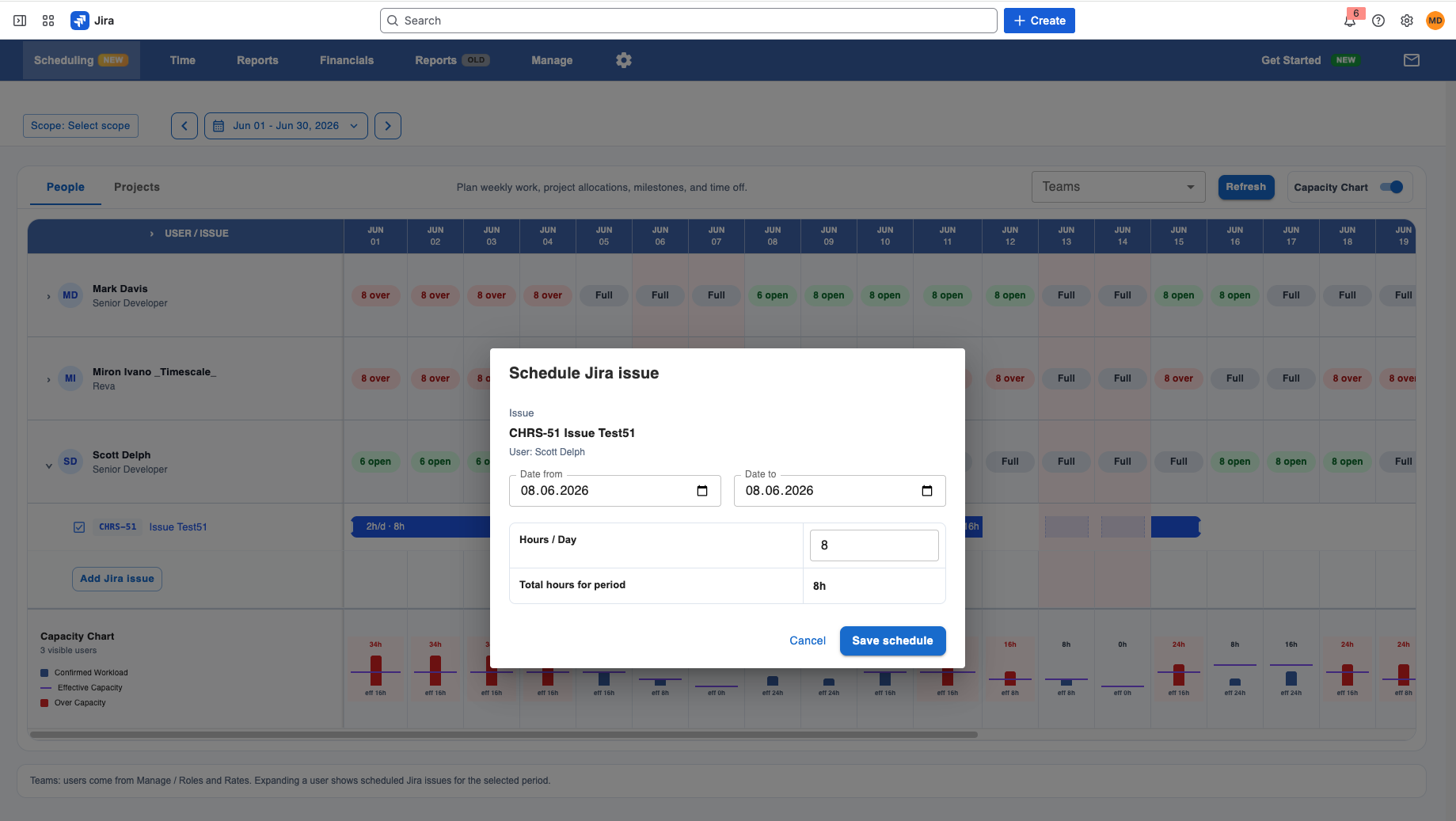Click the Save schedule button
This screenshot has width=1456, height=821.
click(892, 640)
